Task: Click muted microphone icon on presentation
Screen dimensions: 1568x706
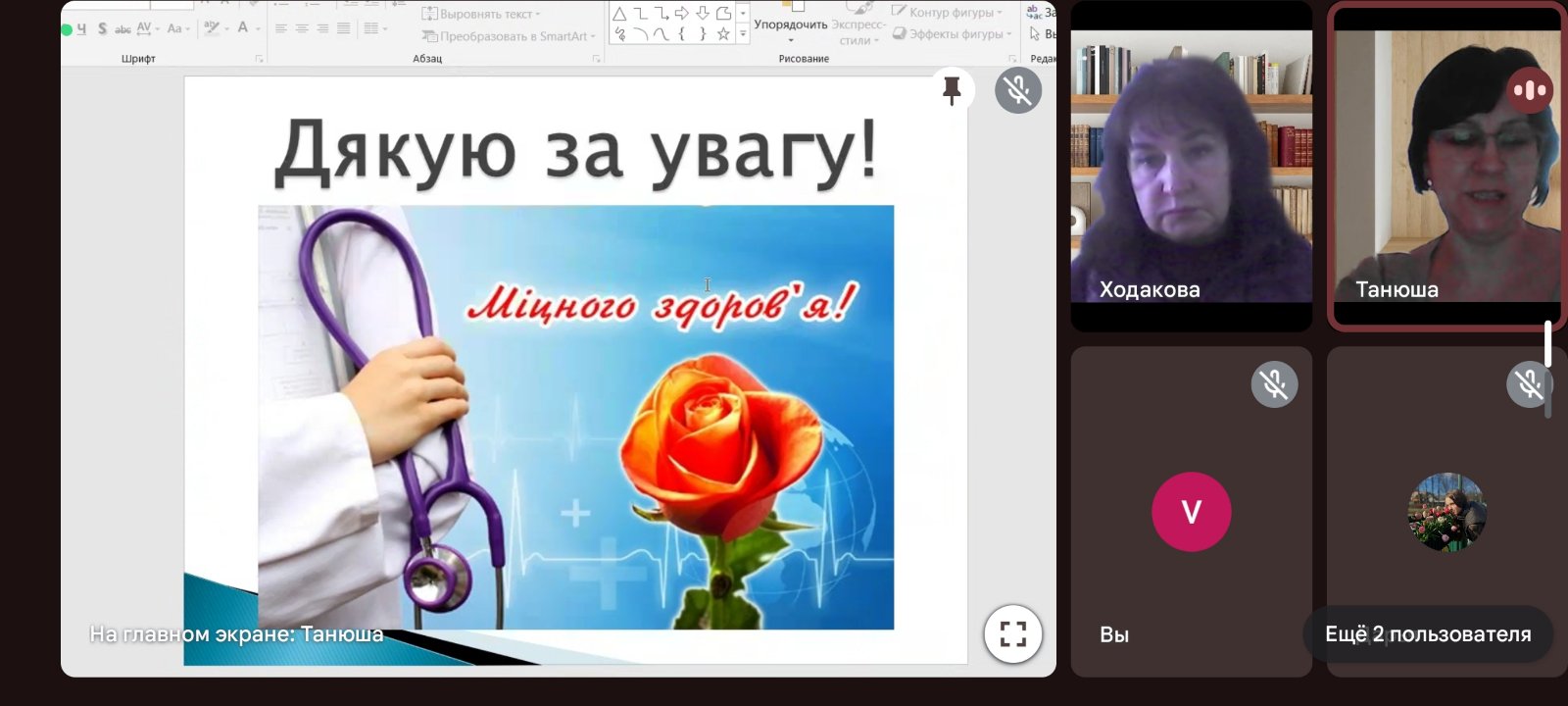Action: coord(1018,91)
